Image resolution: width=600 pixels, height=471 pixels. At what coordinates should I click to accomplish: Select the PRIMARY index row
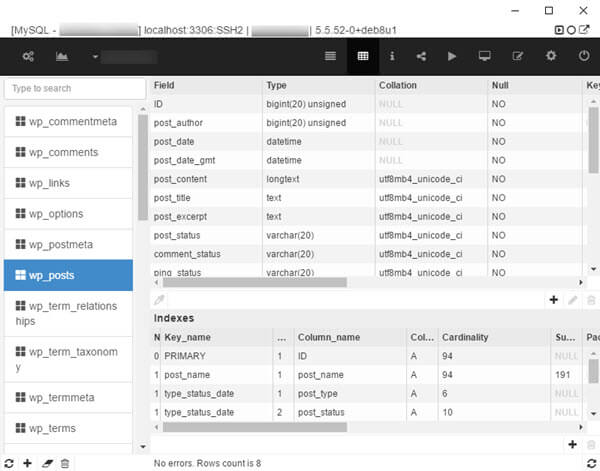pos(367,356)
